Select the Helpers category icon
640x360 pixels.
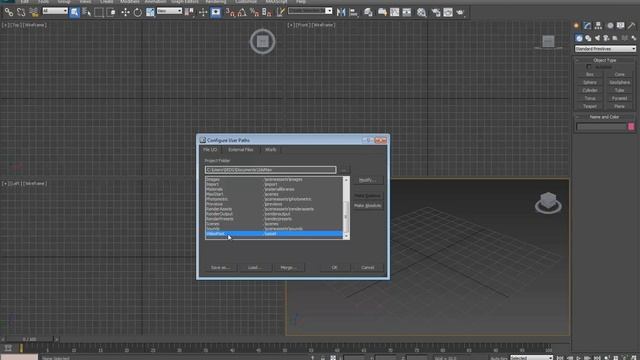(615, 38)
